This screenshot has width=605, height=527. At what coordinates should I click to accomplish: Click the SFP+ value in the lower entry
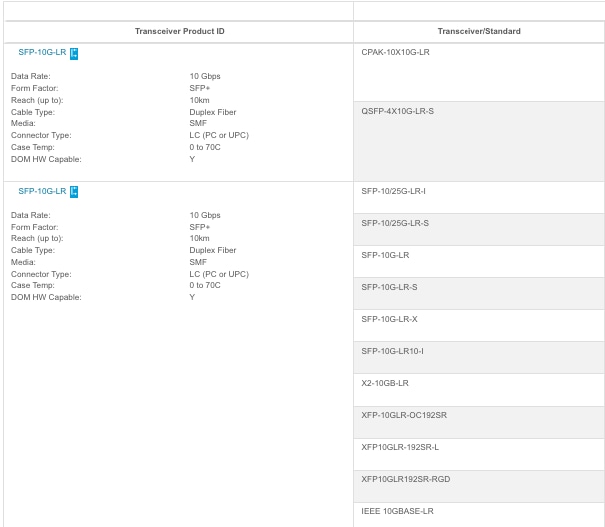199,227
